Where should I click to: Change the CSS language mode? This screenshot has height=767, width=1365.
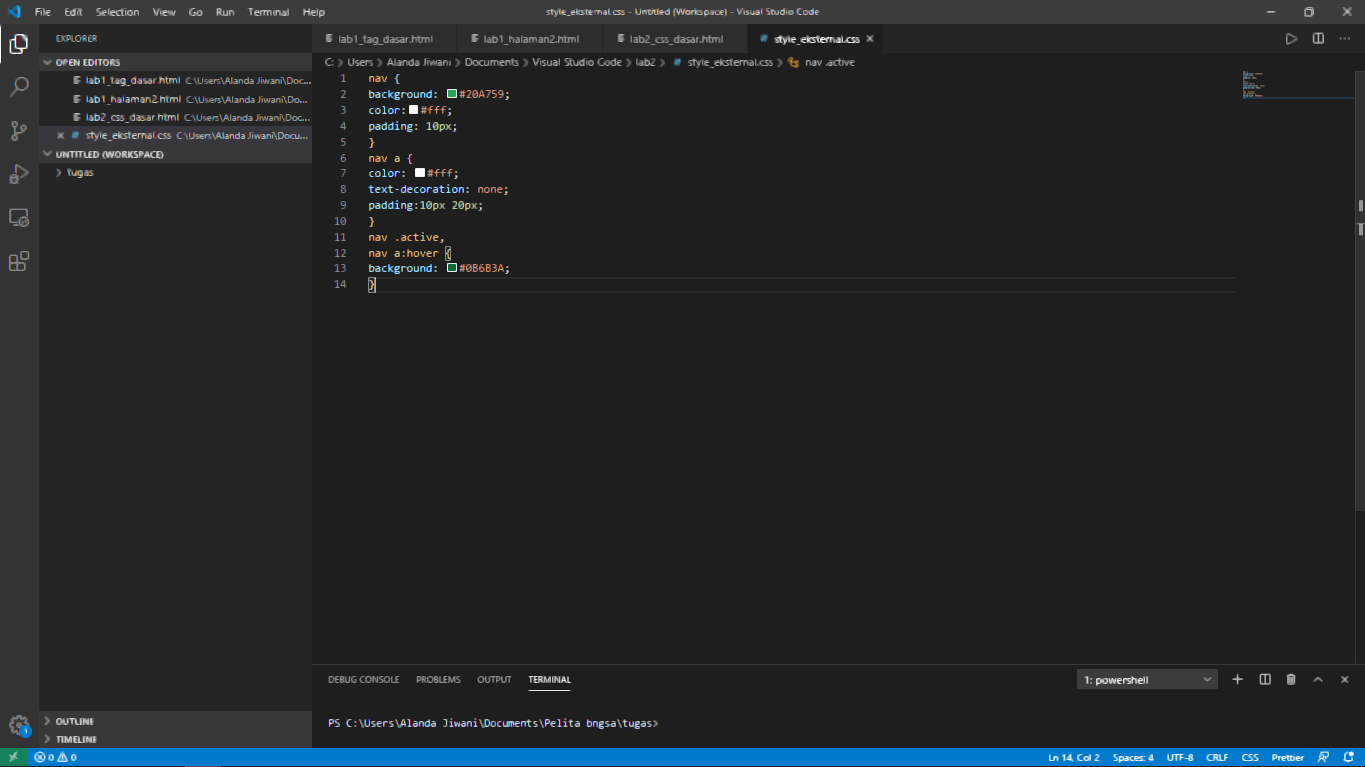(1250, 758)
